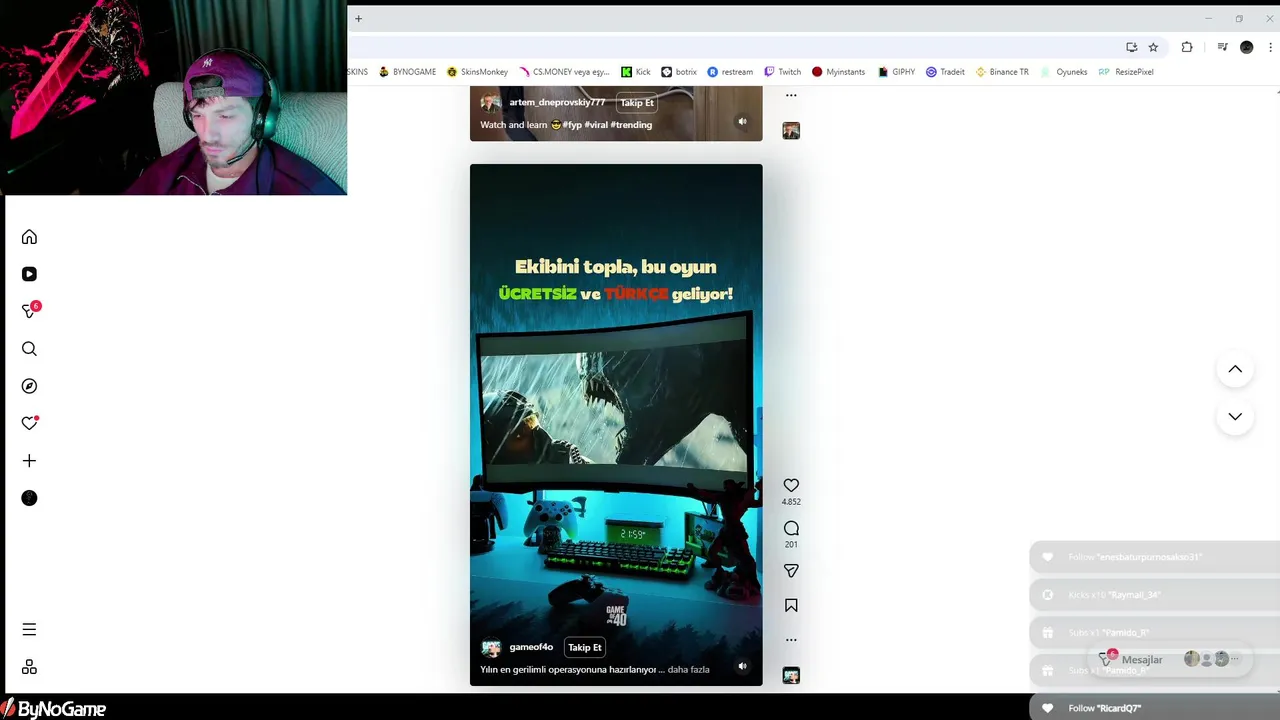1280x720 pixels.
Task: Click caption 'Yılın en gerilimli operasyonuna hazırlanıyor'
Action: point(568,670)
